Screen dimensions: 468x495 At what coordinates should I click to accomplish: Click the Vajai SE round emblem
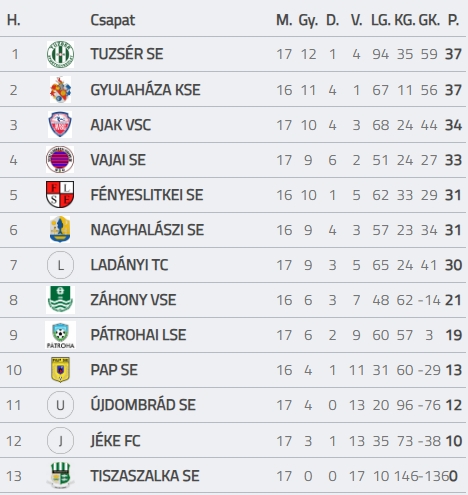point(60,160)
